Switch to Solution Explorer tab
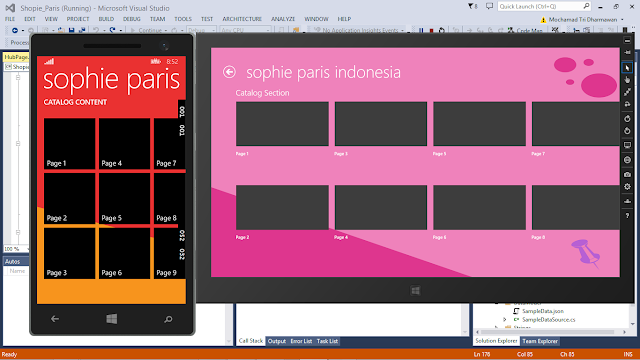 (496, 341)
